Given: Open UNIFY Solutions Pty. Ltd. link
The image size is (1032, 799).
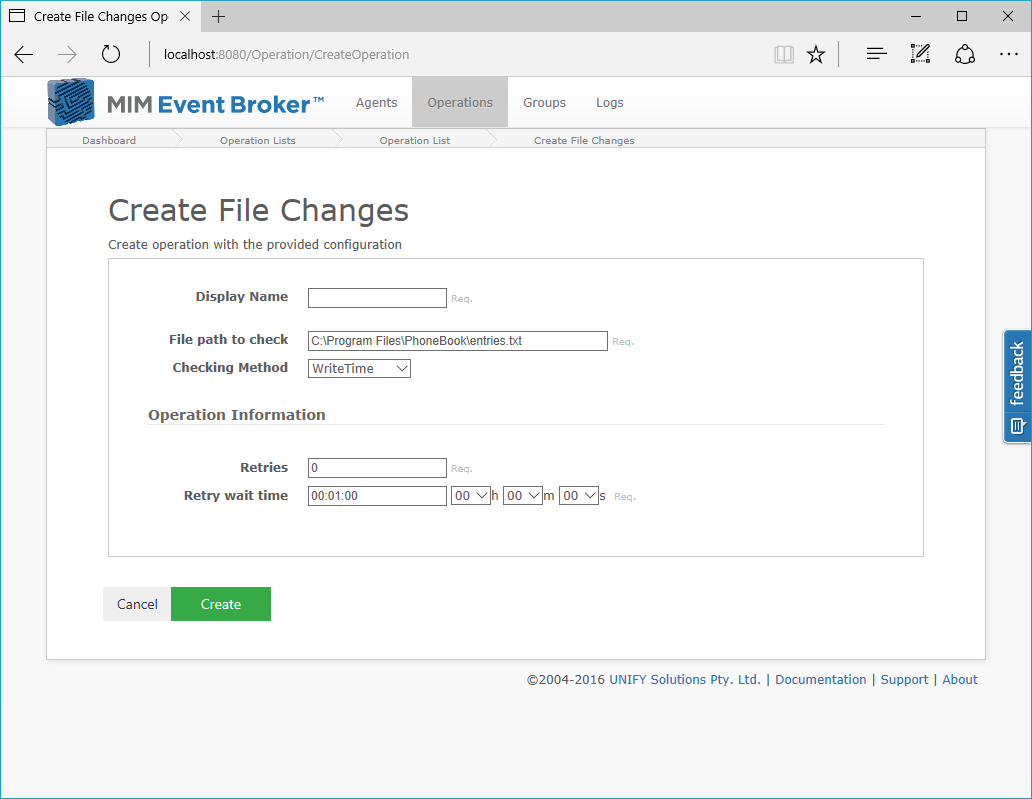Looking at the screenshot, I should (684, 679).
